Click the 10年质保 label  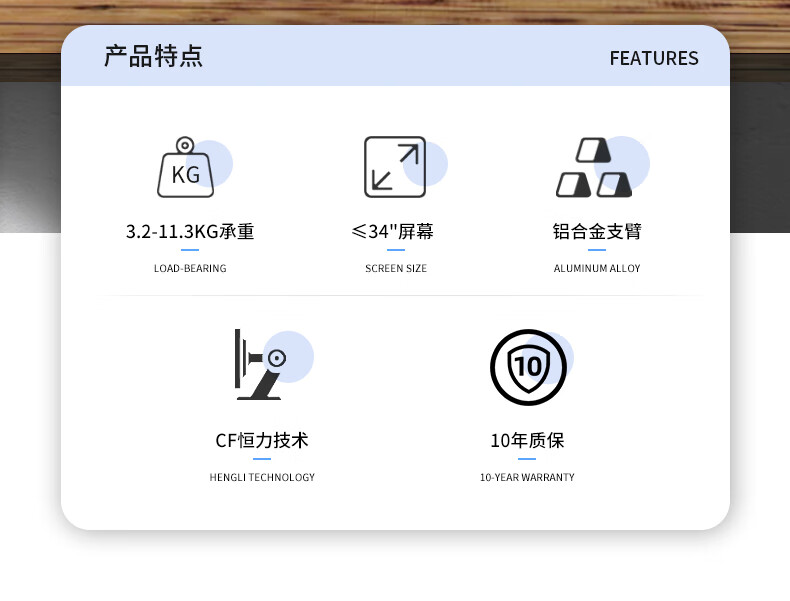pyautogui.click(x=527, y=441)
